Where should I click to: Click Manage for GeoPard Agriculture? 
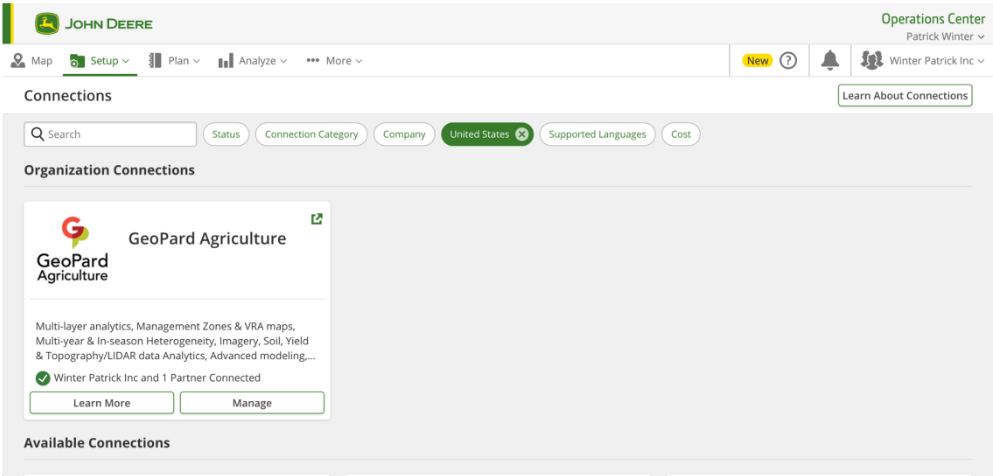(252, 403)
